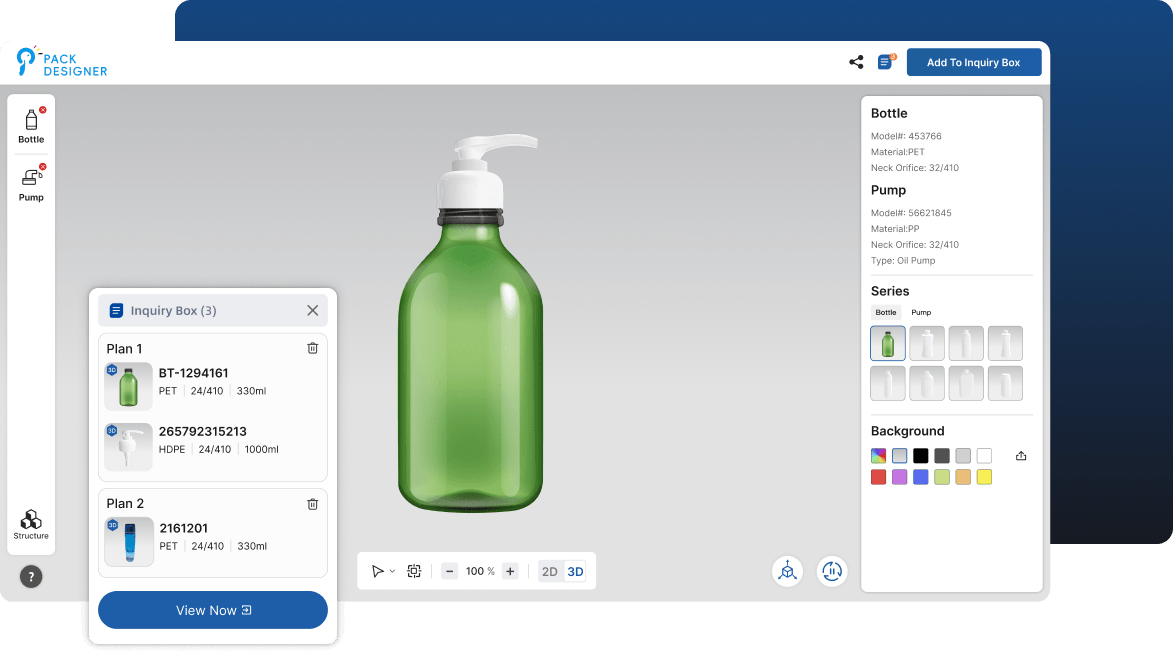Upload custom background image icon
The height and width of the screenshot is (659, 1173).
pos(1021,456)
